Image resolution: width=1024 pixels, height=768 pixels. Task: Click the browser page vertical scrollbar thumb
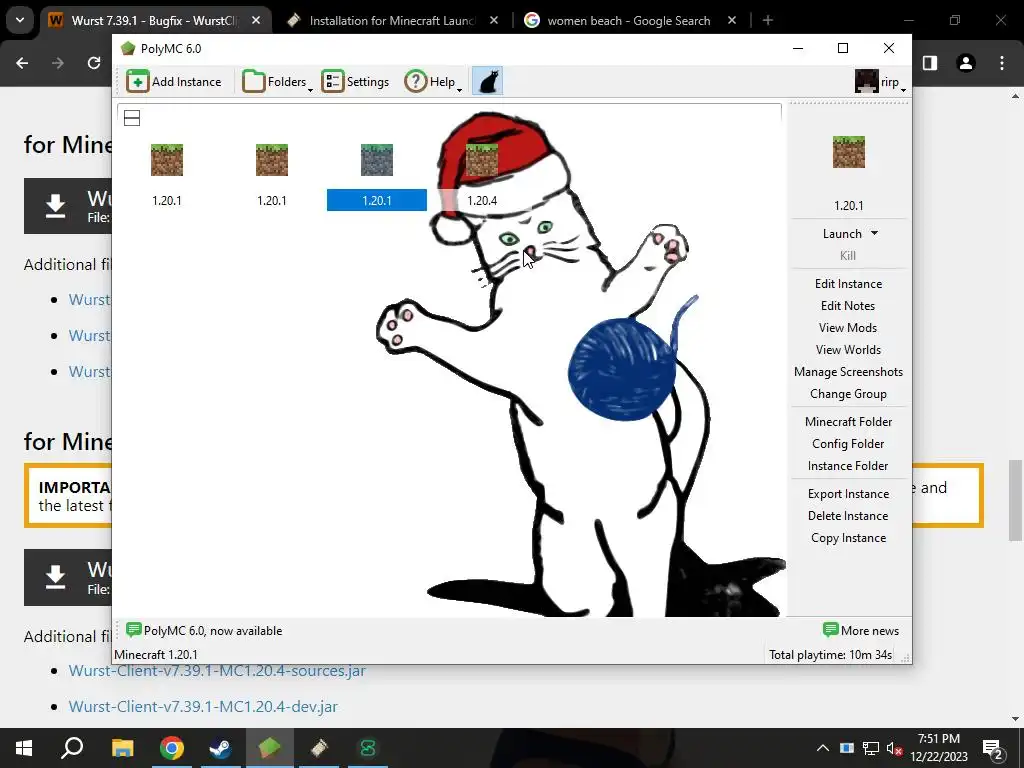[1015, 500]
